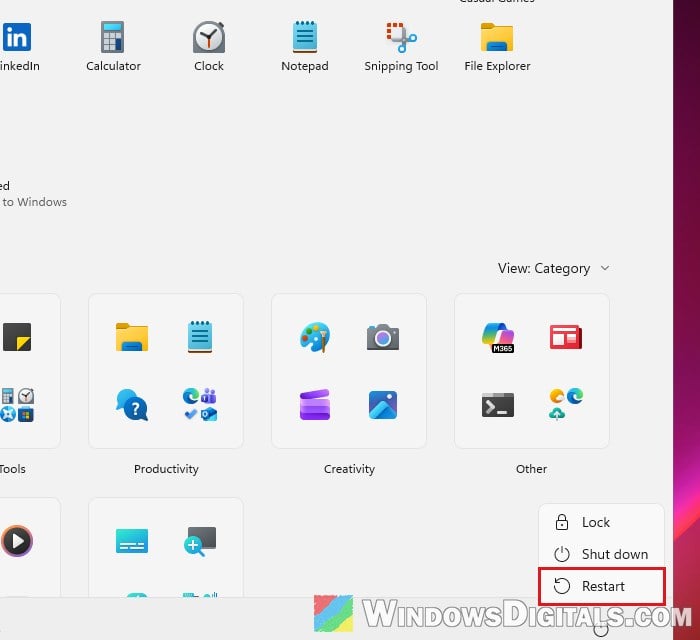
Task: Click the Other category label
Action: (x=531, y=469)
